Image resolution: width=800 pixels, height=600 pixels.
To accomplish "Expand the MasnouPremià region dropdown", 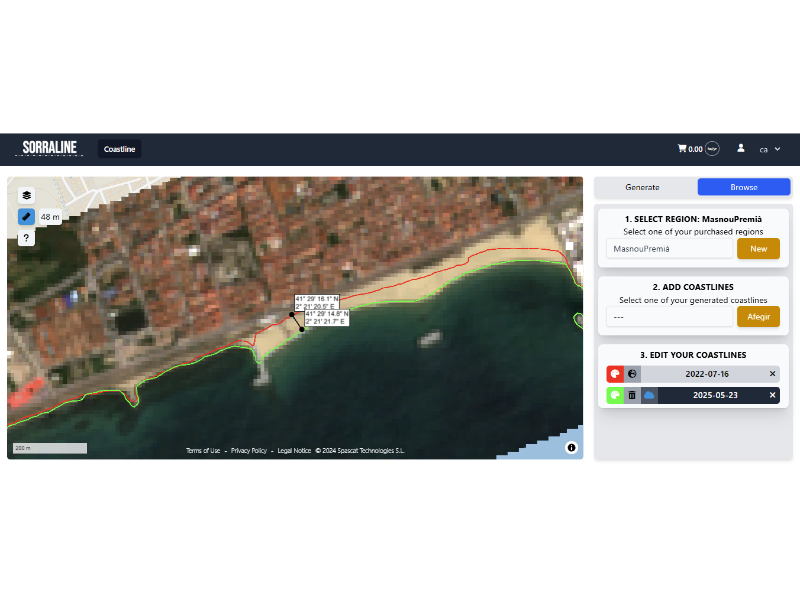I will (x=669, y=248).
